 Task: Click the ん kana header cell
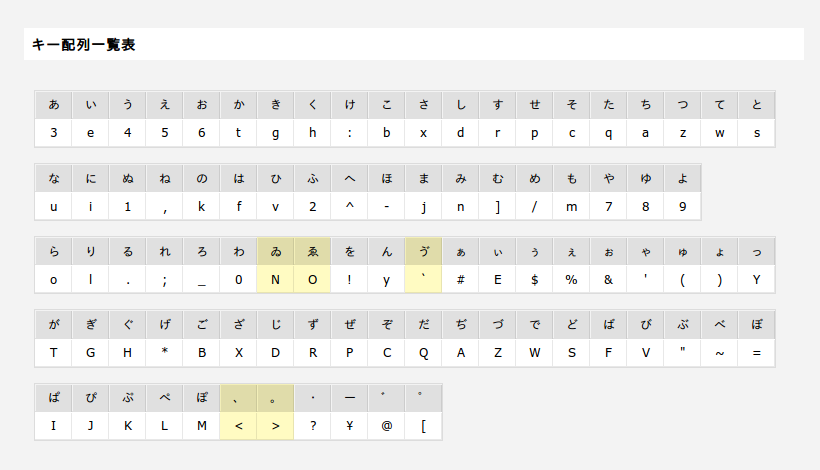click(x=386, y=251)
